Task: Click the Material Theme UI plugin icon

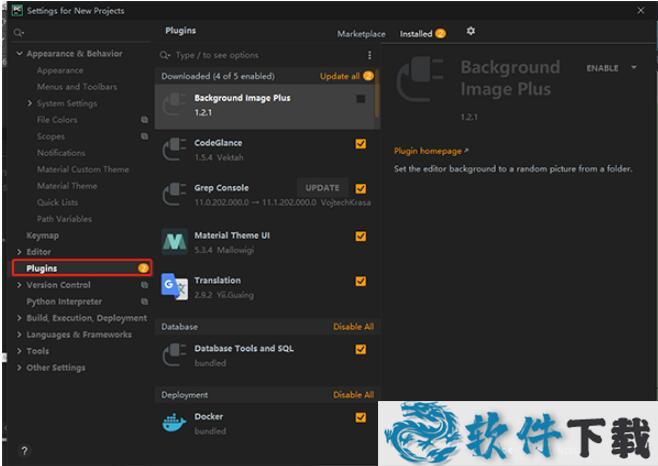Action: (x=175, y=241)
